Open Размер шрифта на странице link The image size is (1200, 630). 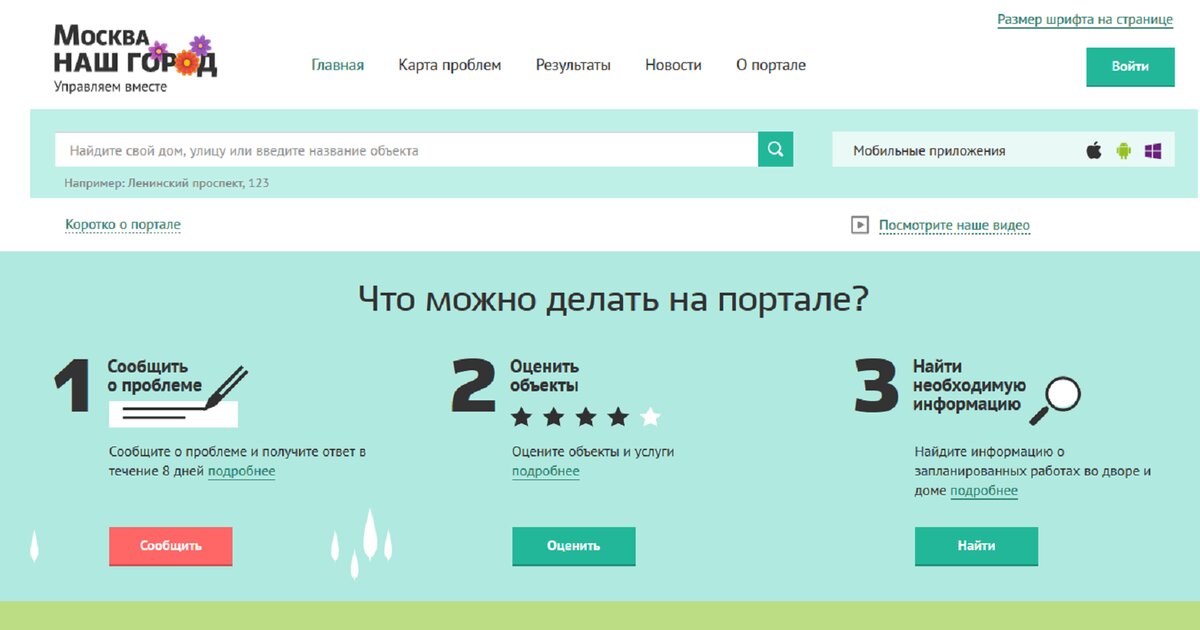point(1085,20)
